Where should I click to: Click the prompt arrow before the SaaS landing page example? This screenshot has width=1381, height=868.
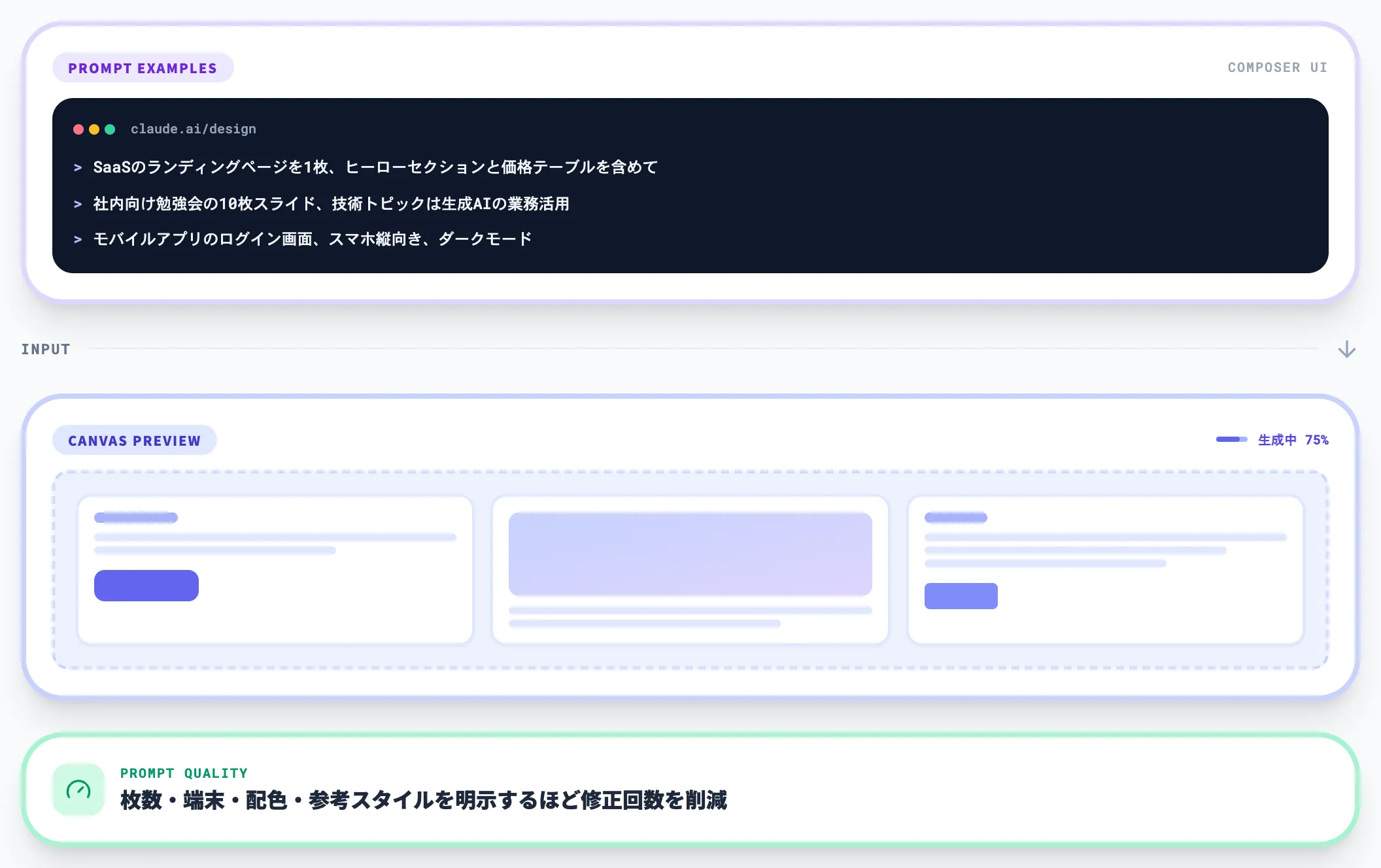[78, 167]
